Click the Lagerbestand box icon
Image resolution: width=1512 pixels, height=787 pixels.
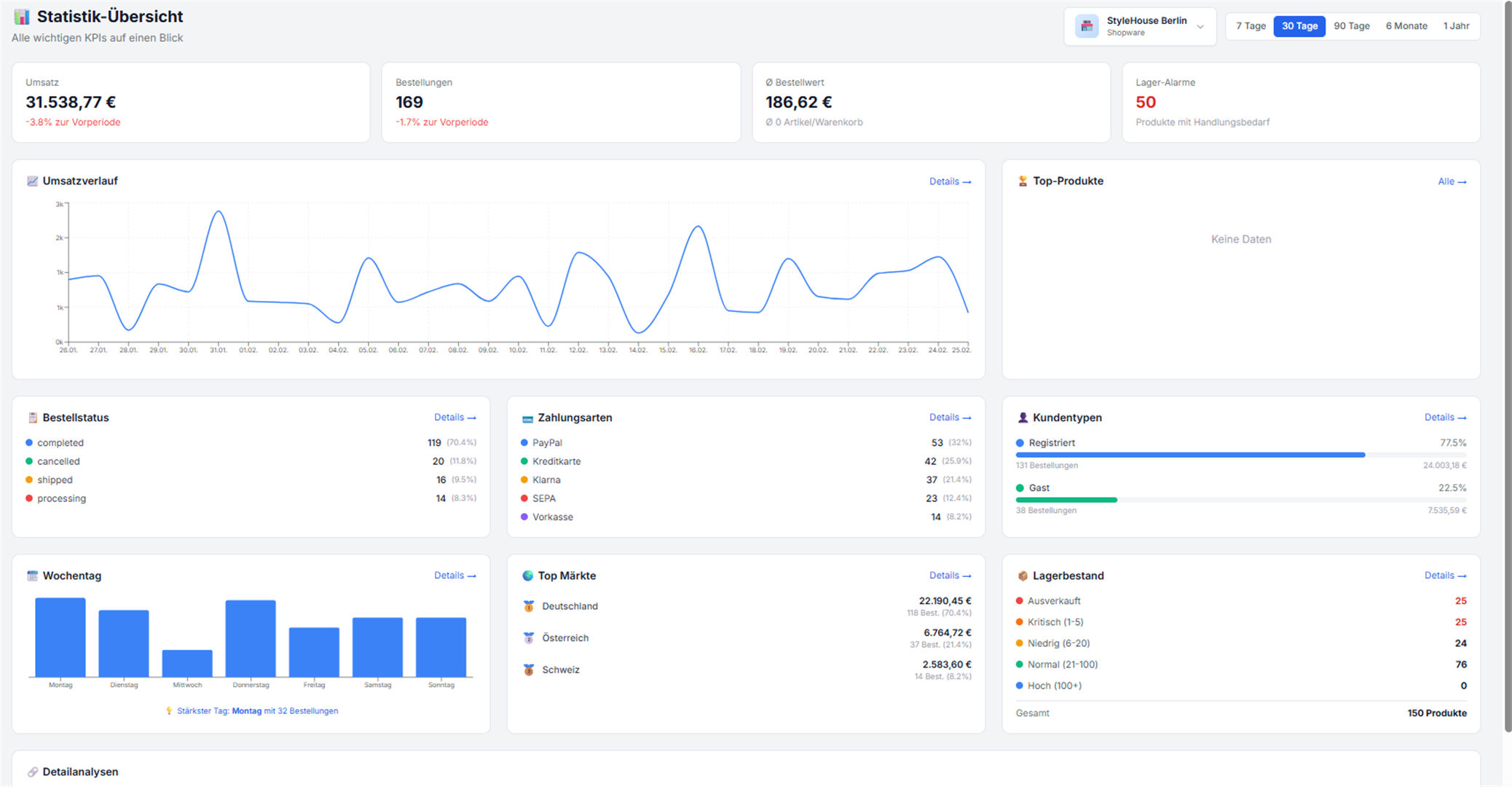pyautogui.click(x=1023, y=576)
